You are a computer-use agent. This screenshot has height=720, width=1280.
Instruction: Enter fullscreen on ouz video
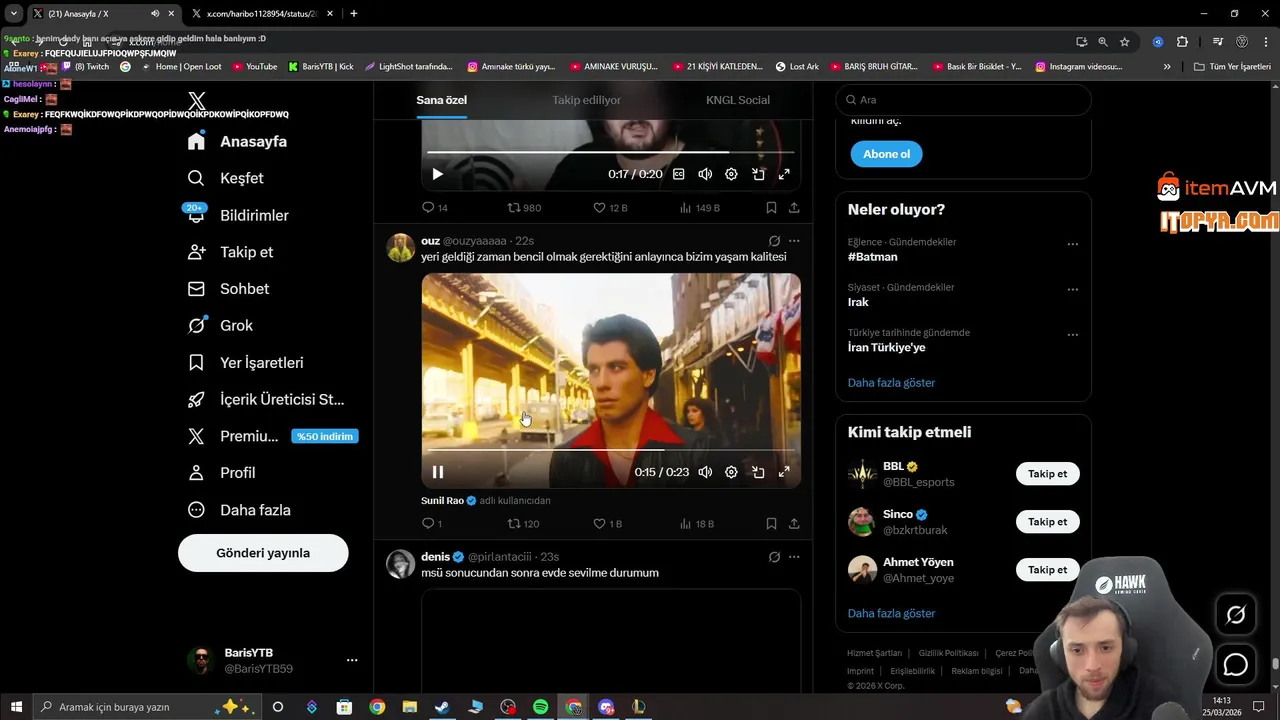point(784,472)
